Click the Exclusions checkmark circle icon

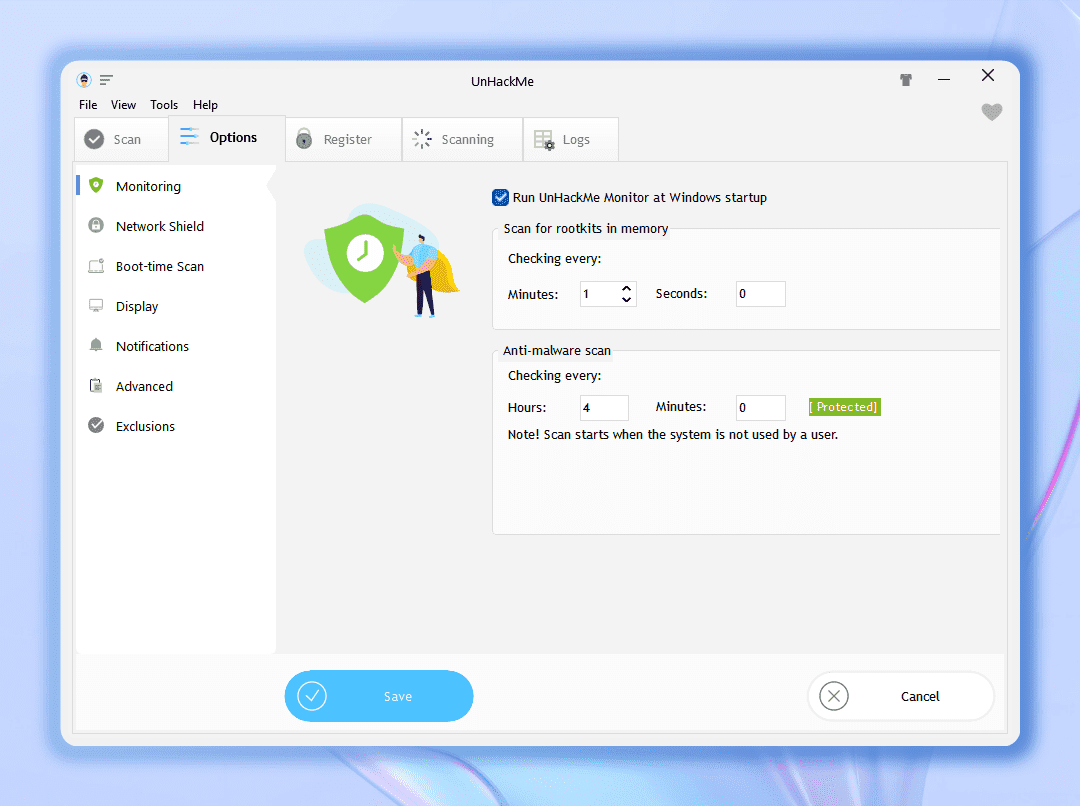(96, 425)
